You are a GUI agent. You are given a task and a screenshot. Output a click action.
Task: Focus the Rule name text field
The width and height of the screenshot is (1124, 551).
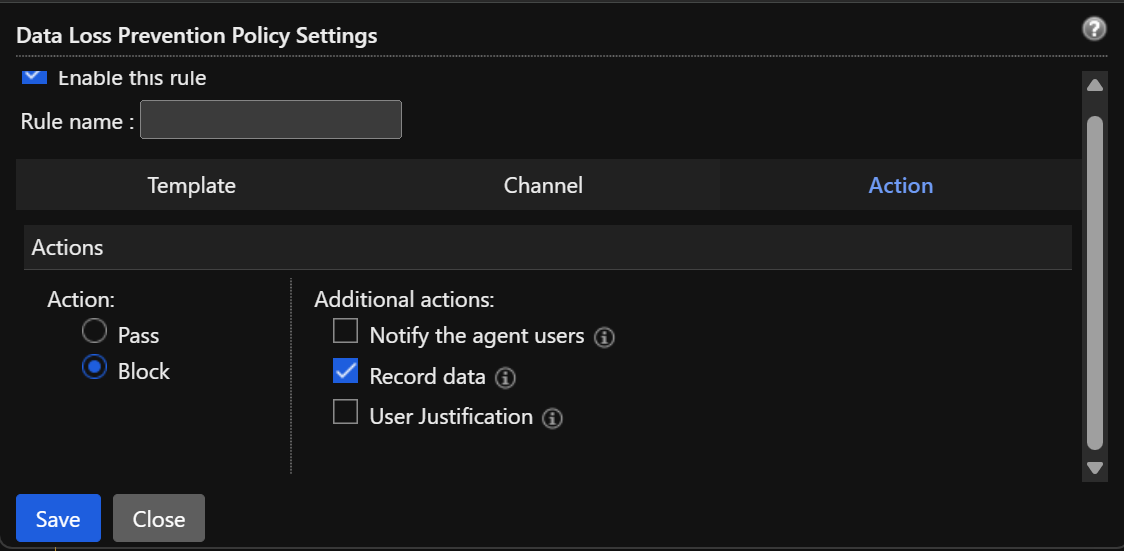[271, 120]
